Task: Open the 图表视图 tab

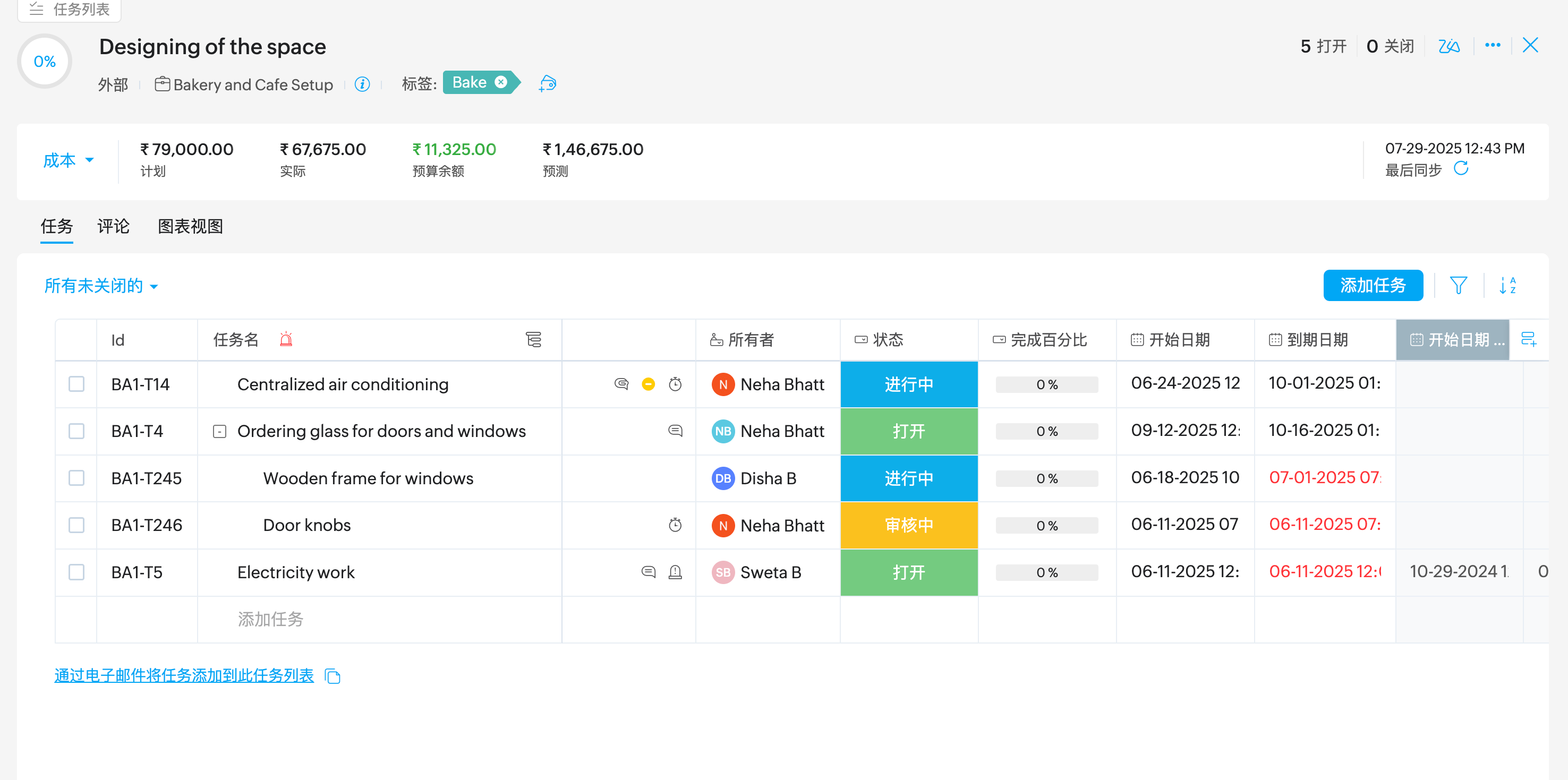Action: [x=190, y=226]
